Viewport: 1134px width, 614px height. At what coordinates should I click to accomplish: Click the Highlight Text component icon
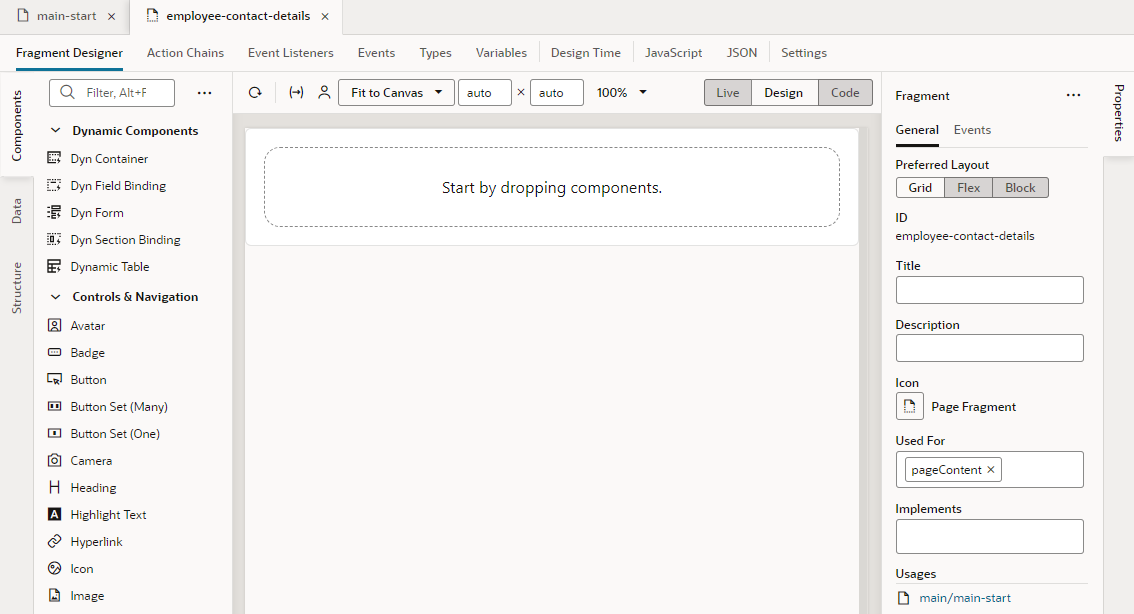pos(54,514)
